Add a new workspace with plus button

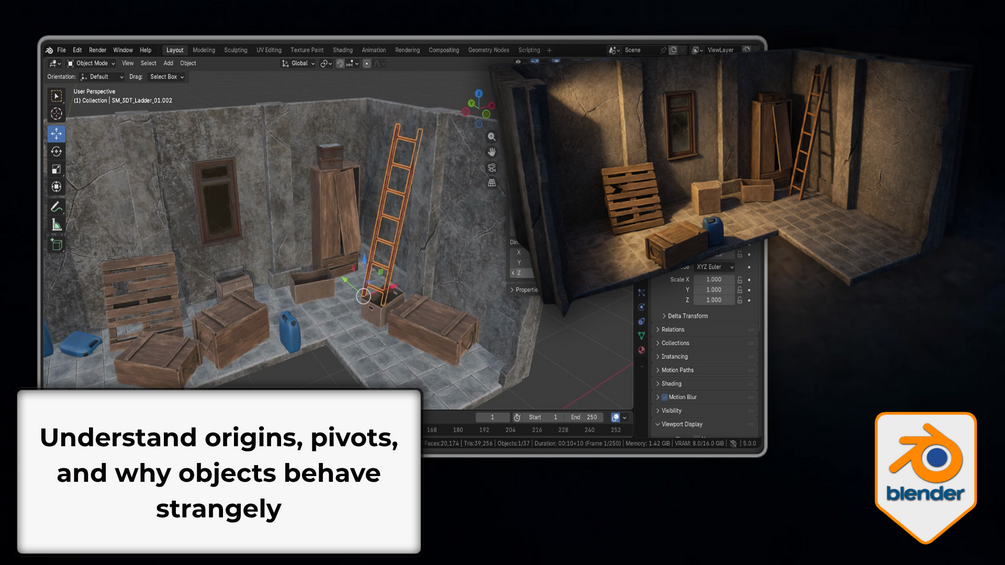coord(549,50)
